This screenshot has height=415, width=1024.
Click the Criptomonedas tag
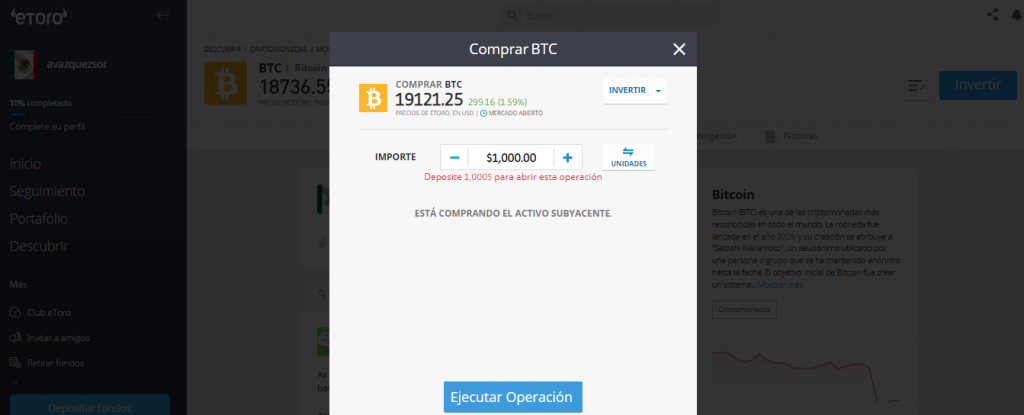(x=744, y=309)
